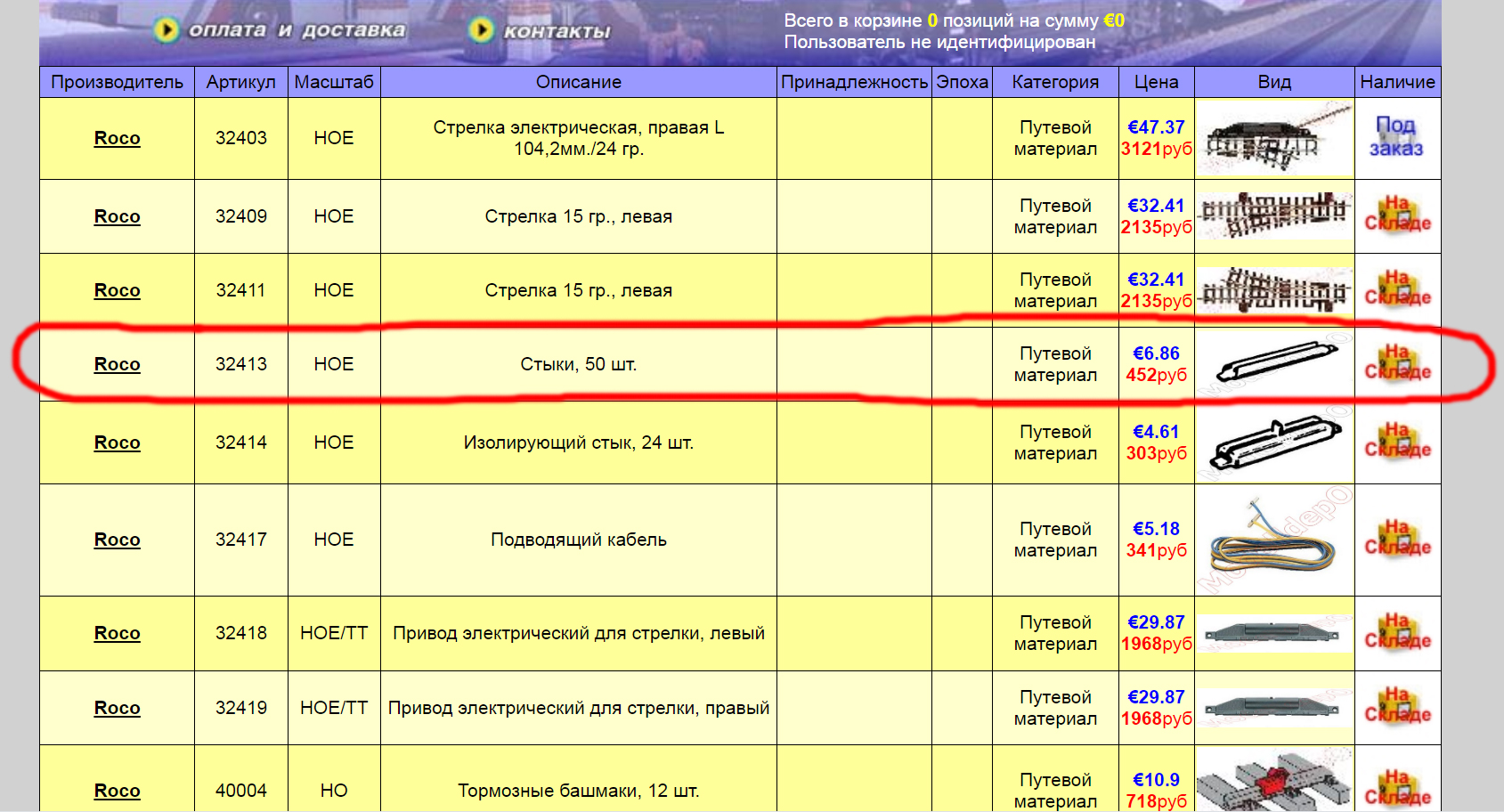Open Roco link for article 32411
Viewport: 1504px width, 812px height.
(118, 290)
